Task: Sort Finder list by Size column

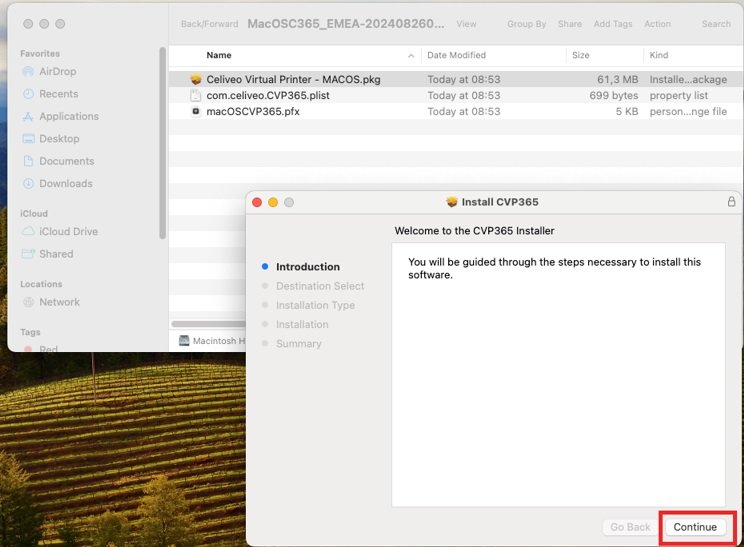Action: pyautogui.click(x=580, y=55)
